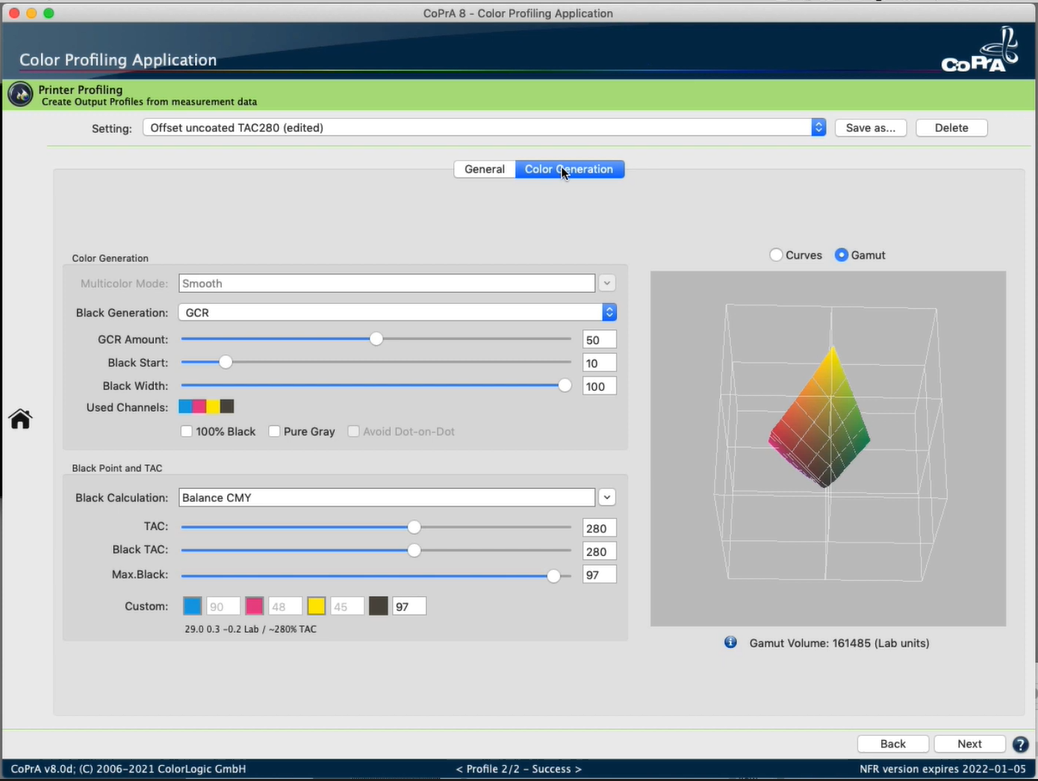Click the Printer Profiling module icon
Viewport: 1038px width, 781px height.
coord(20,95)
